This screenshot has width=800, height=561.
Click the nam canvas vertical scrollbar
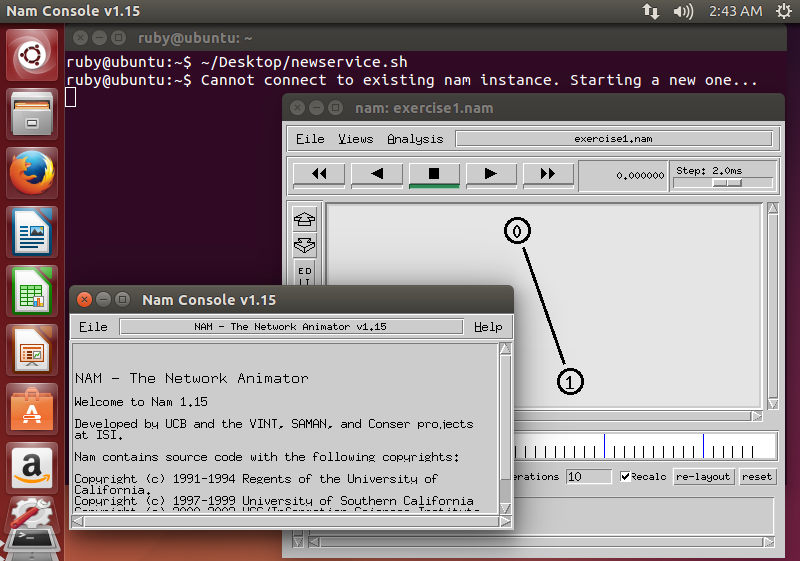(x=773, y=306)
